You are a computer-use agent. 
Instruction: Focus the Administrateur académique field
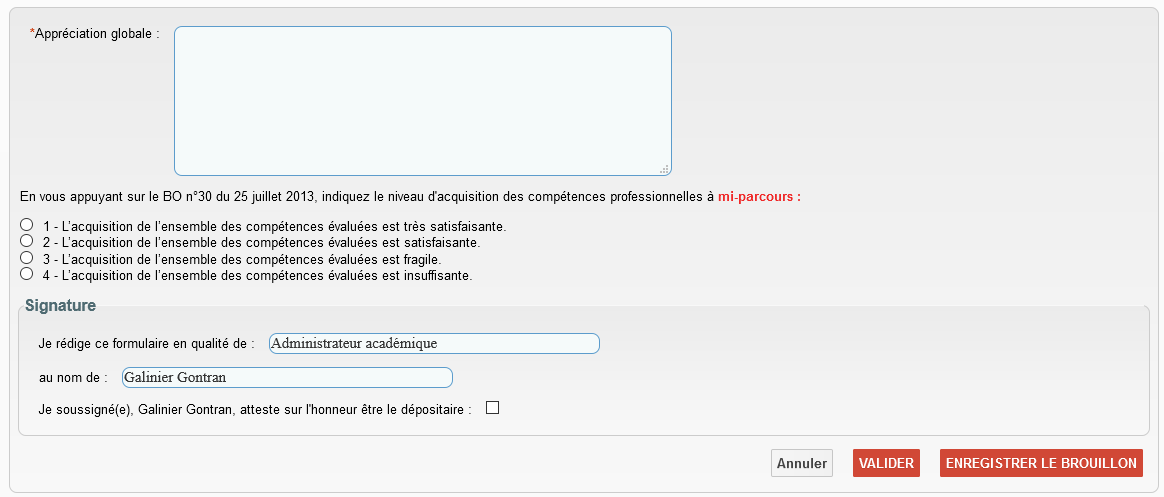434,344
